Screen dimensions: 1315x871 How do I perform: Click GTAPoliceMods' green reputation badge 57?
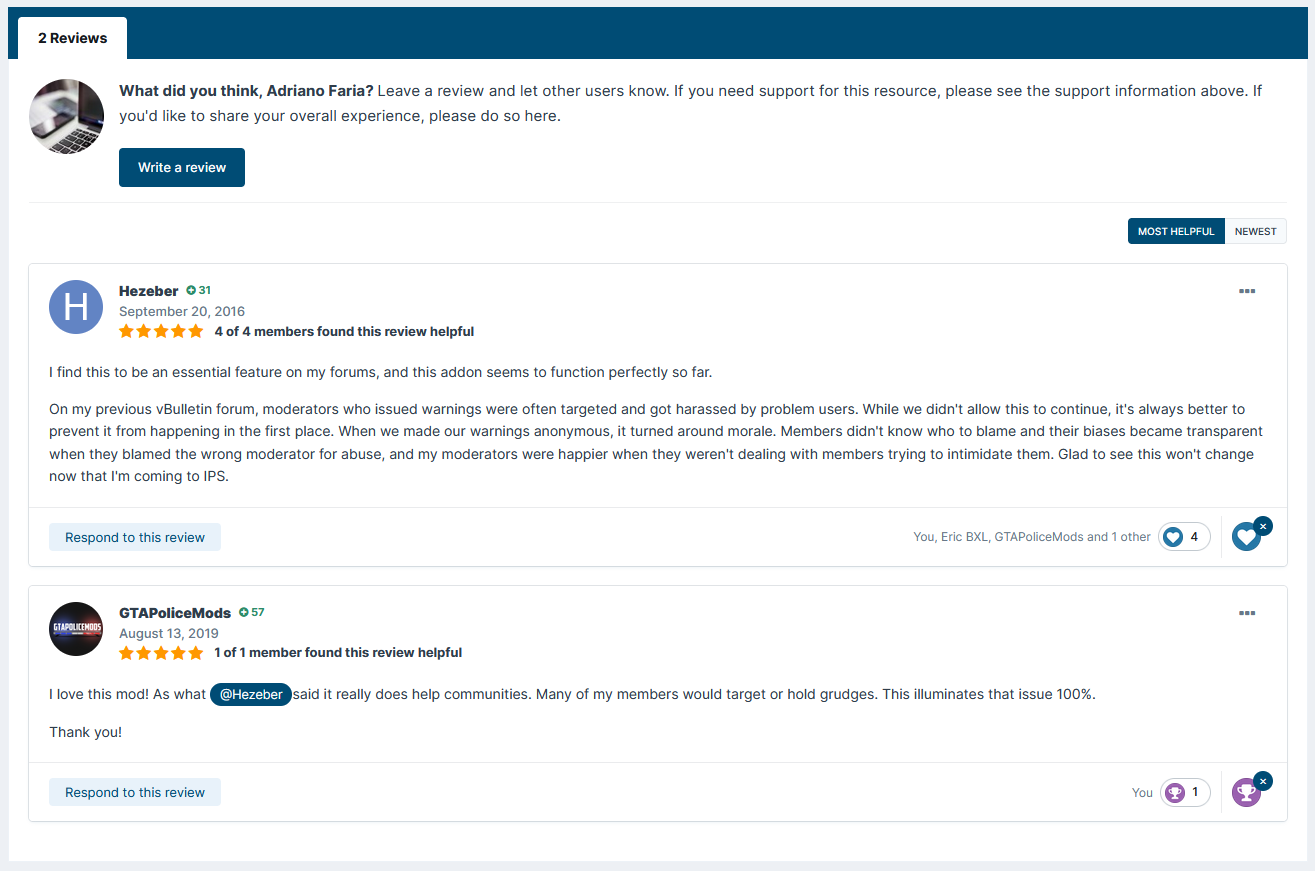251,612
